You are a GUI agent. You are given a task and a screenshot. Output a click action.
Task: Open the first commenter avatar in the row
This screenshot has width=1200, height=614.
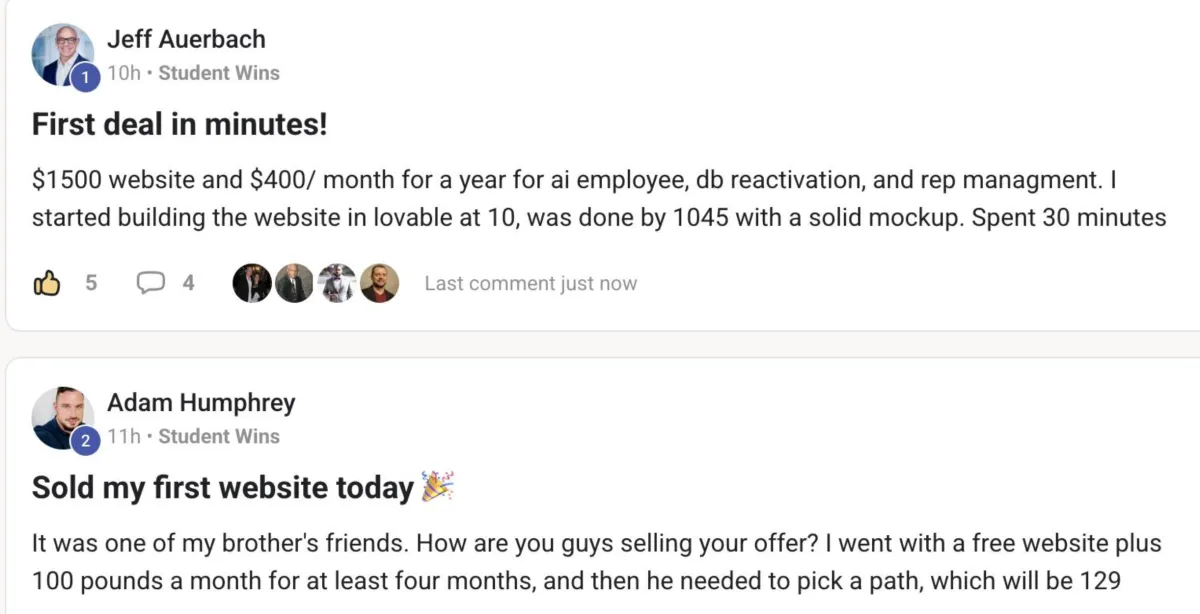click(x=252, y=283)
